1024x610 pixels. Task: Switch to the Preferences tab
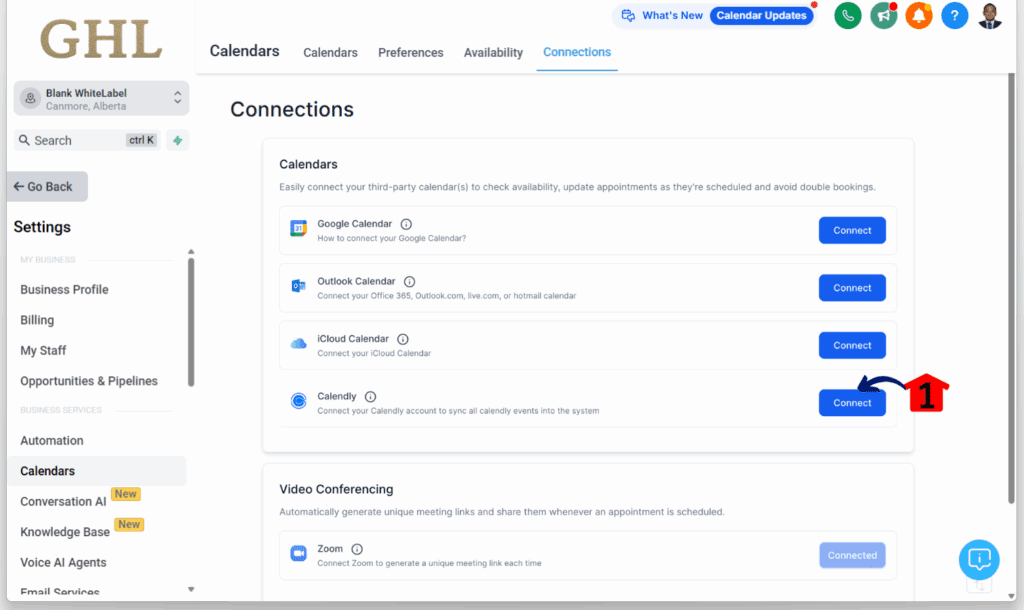410,52
